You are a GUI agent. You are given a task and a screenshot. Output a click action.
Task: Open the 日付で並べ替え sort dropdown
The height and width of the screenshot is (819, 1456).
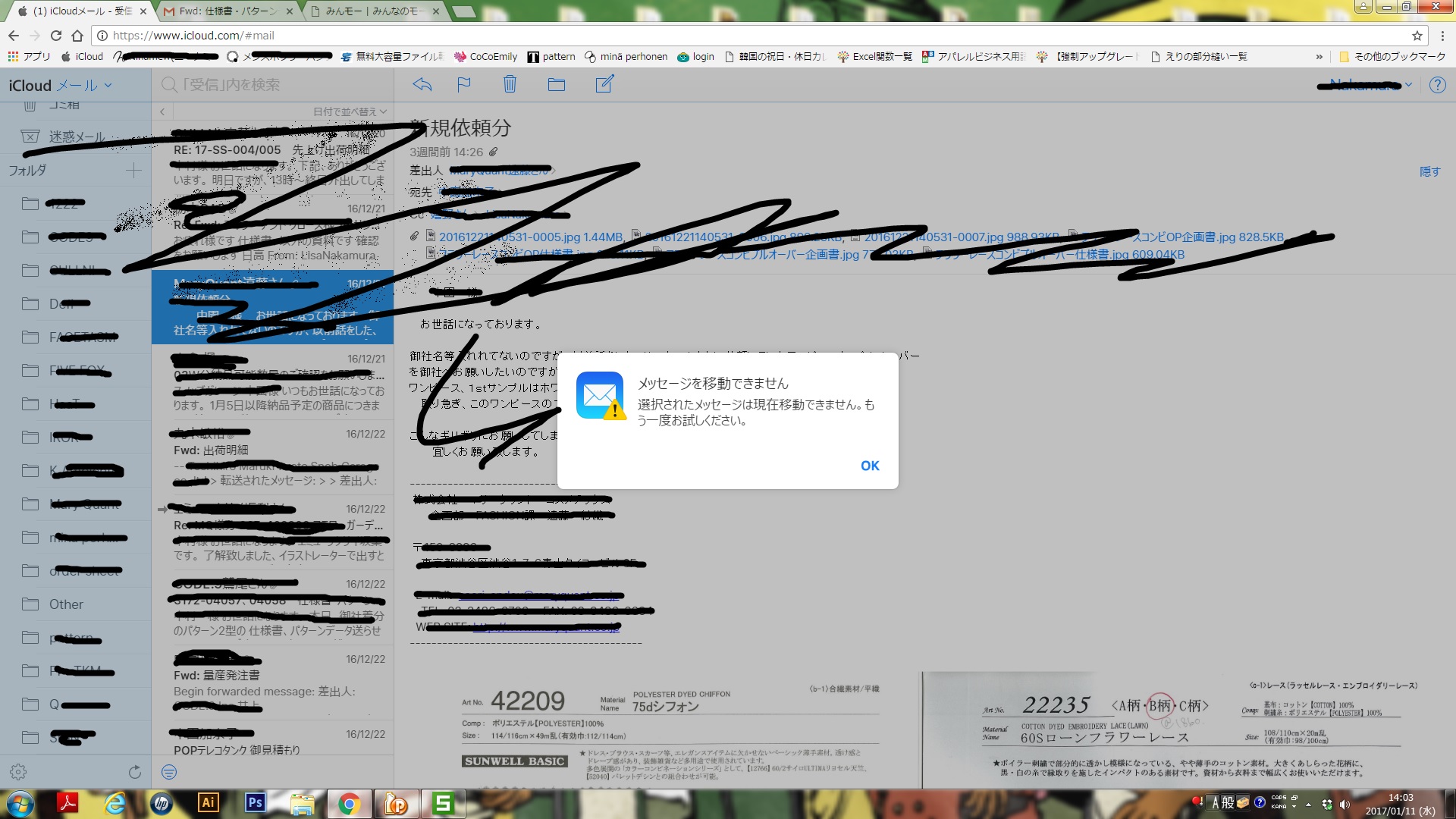[x=350, y=111]
